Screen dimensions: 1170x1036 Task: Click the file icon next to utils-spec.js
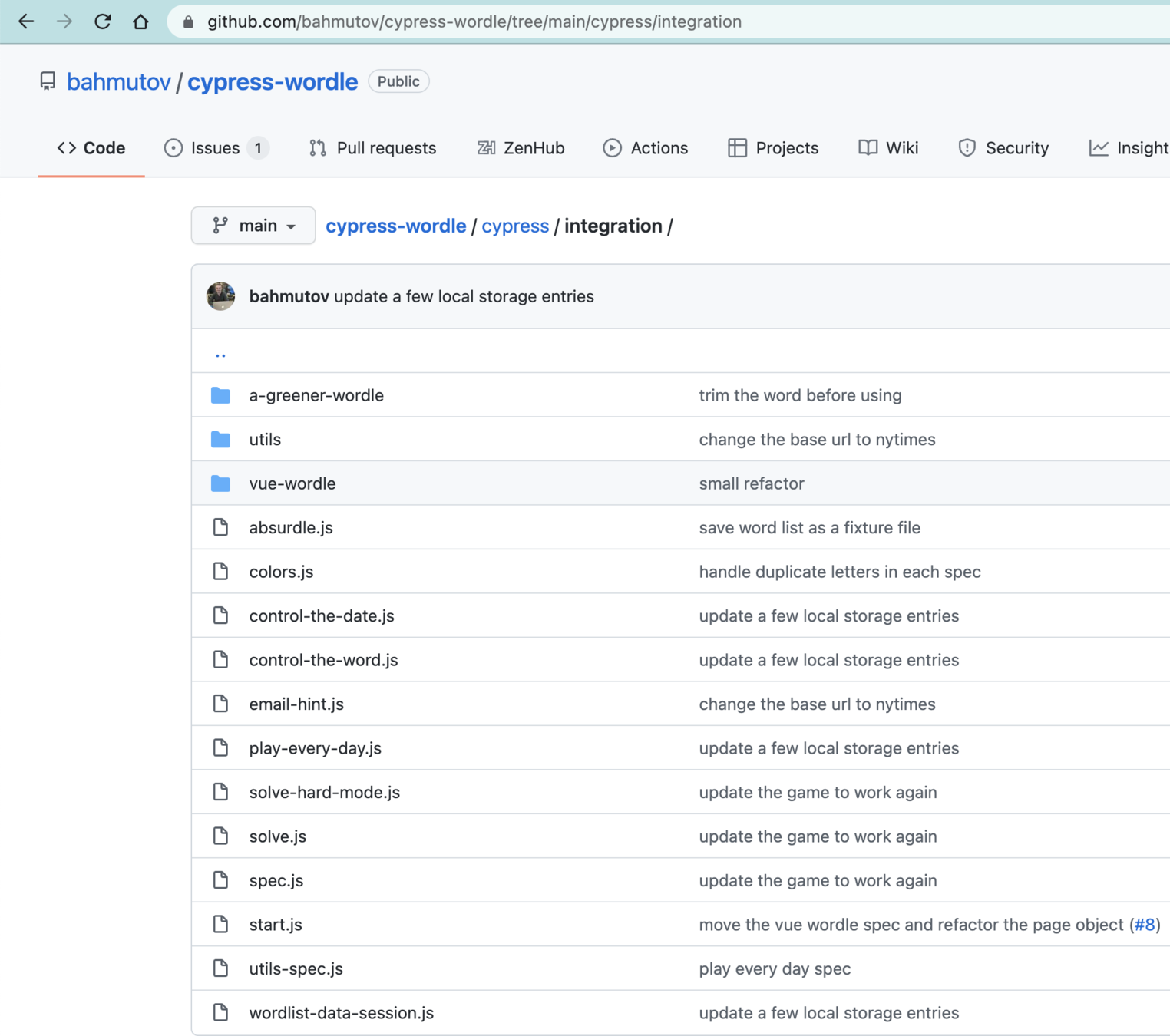coord(220,968)
